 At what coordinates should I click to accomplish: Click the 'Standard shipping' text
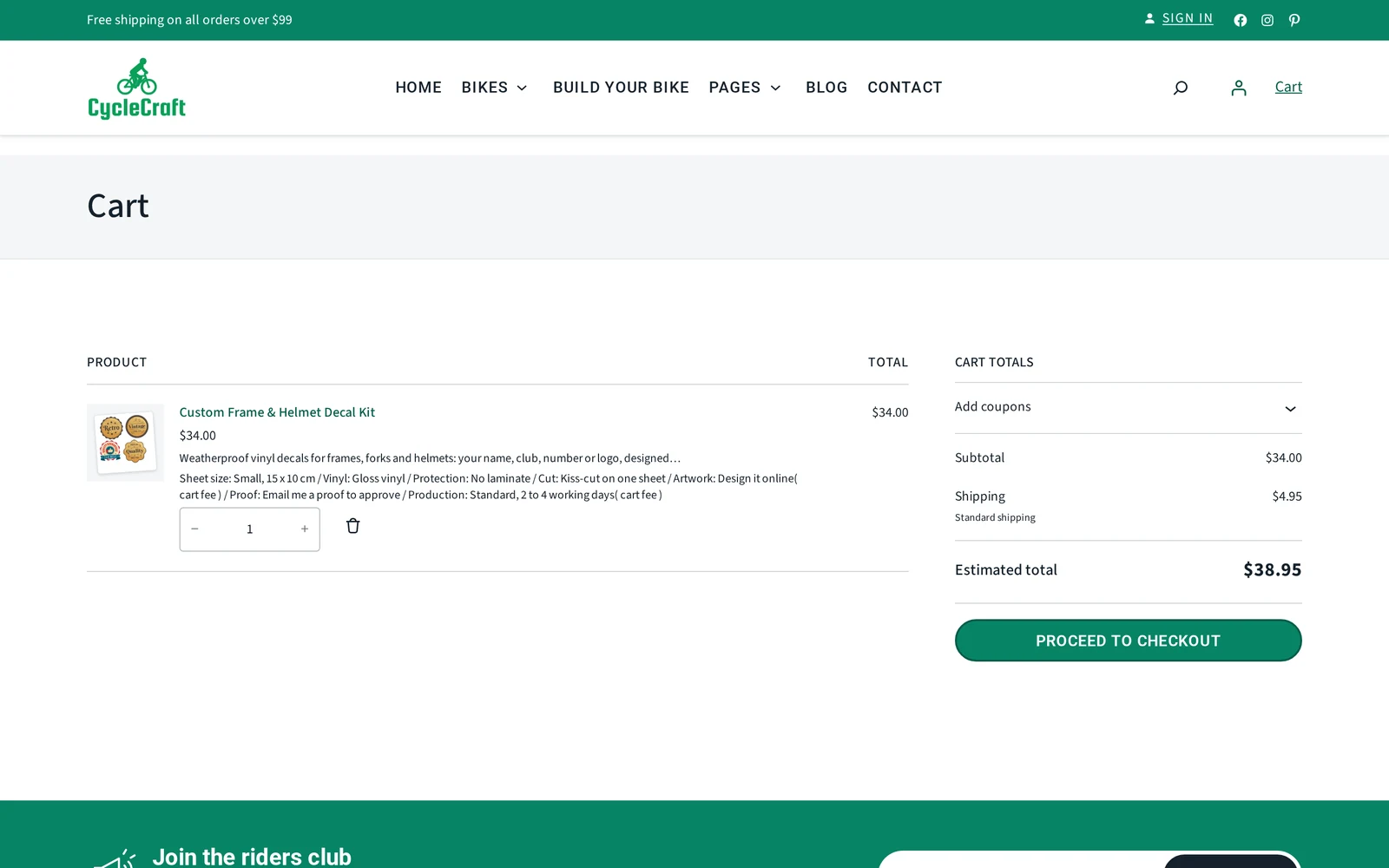coord(995,517)
